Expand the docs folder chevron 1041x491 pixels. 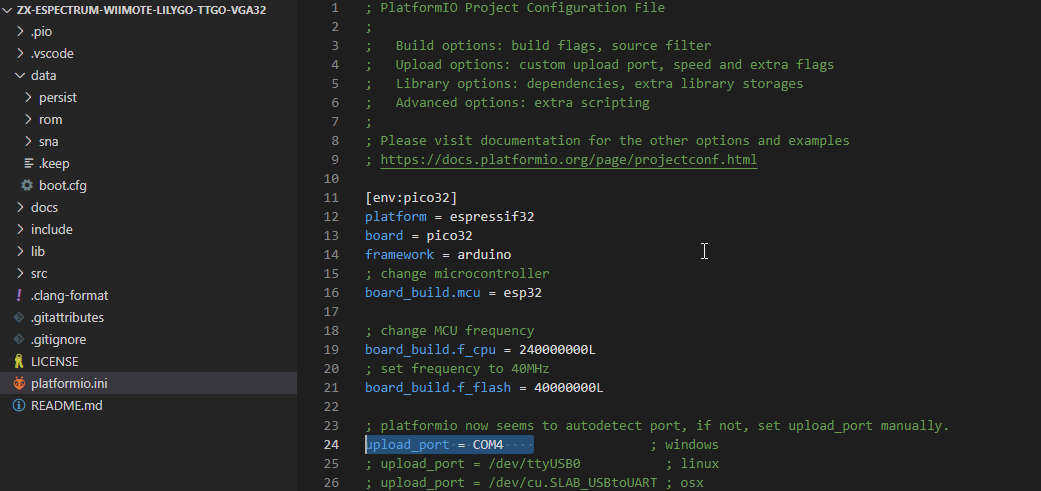coord(20,208)
